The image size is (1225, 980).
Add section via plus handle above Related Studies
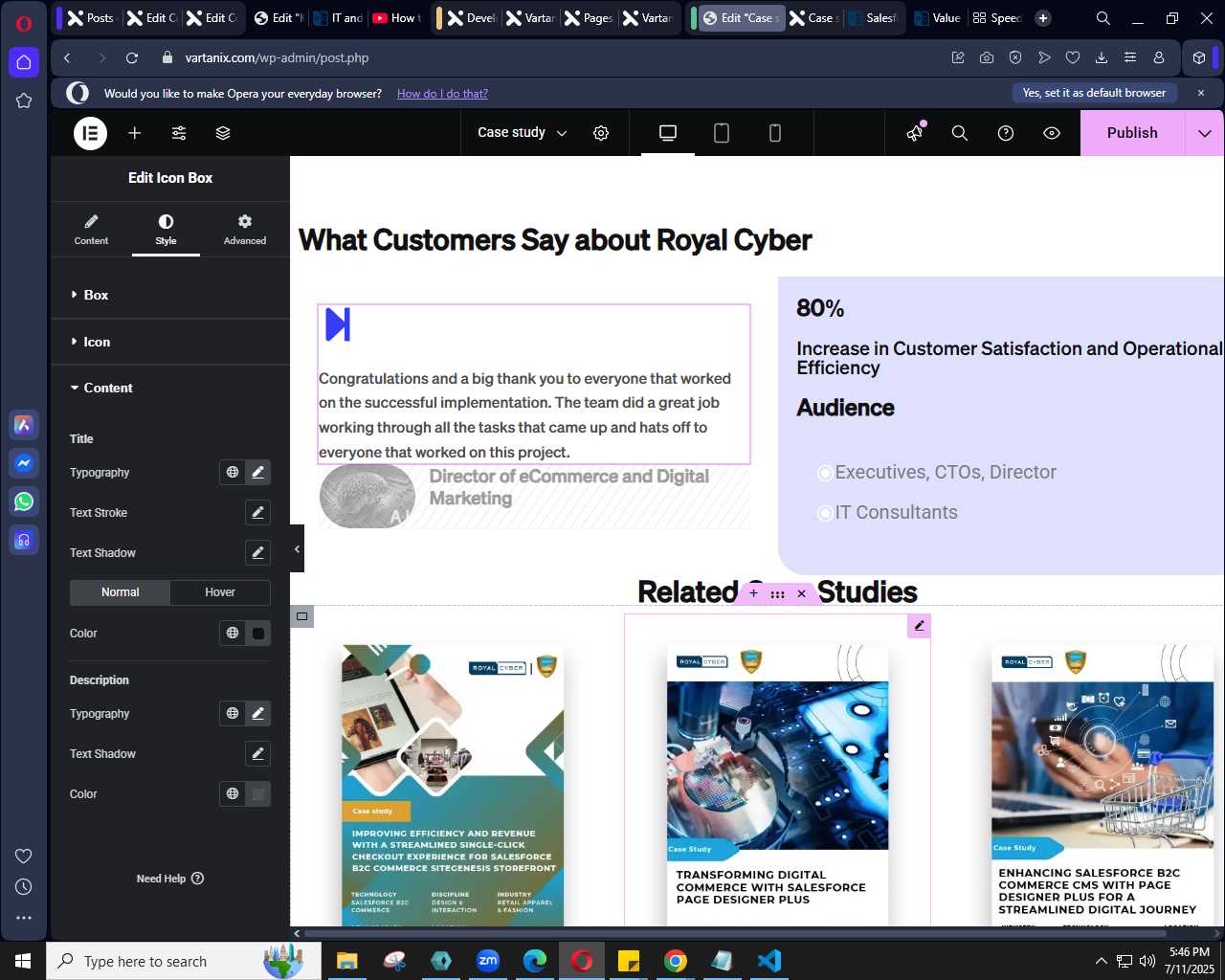(x=754, y=594)
